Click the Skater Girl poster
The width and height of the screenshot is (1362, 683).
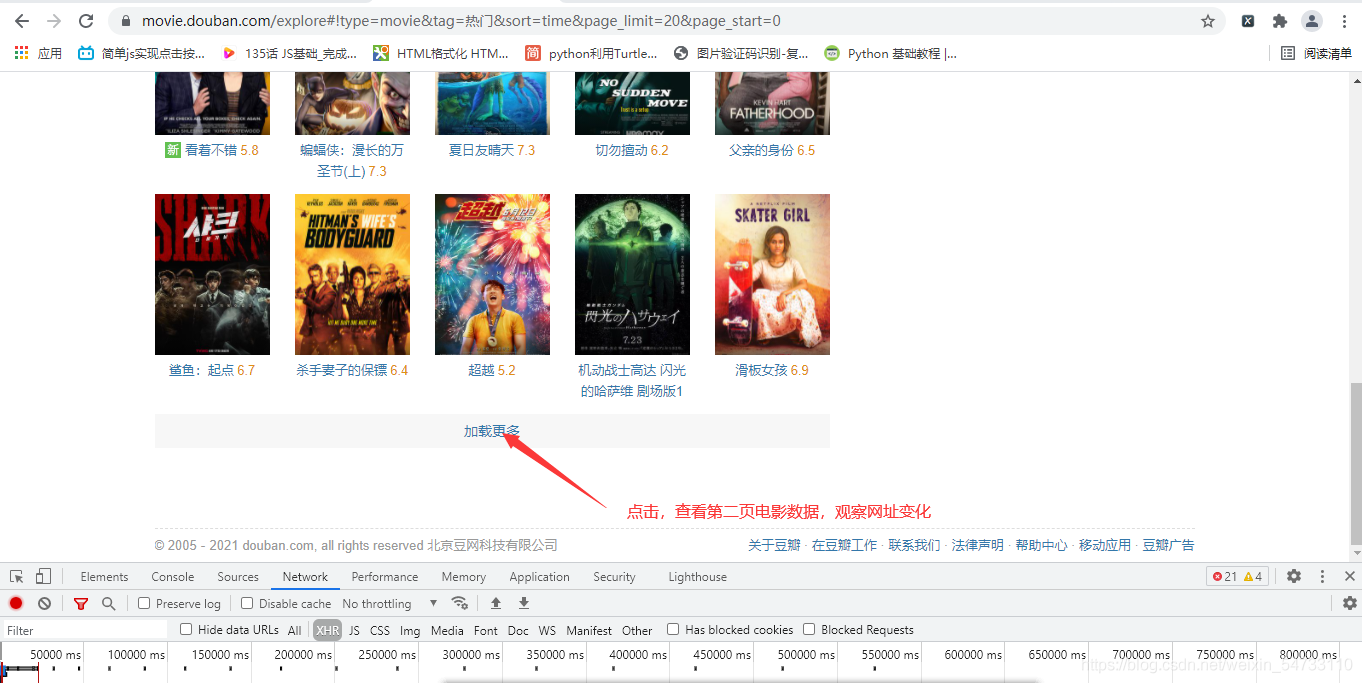[x=772, y=274]
